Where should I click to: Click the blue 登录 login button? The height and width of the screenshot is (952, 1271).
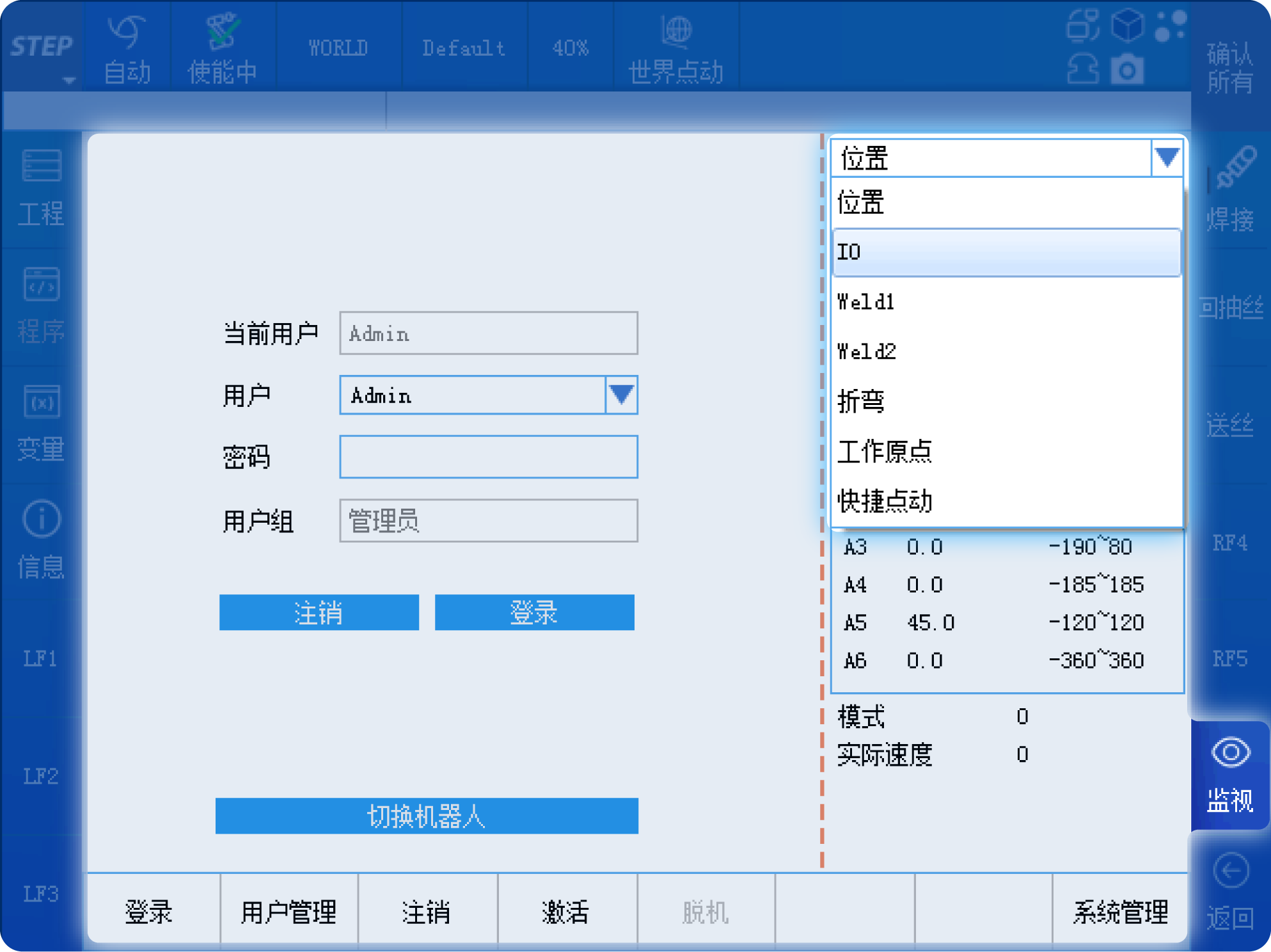pos(535,612)
